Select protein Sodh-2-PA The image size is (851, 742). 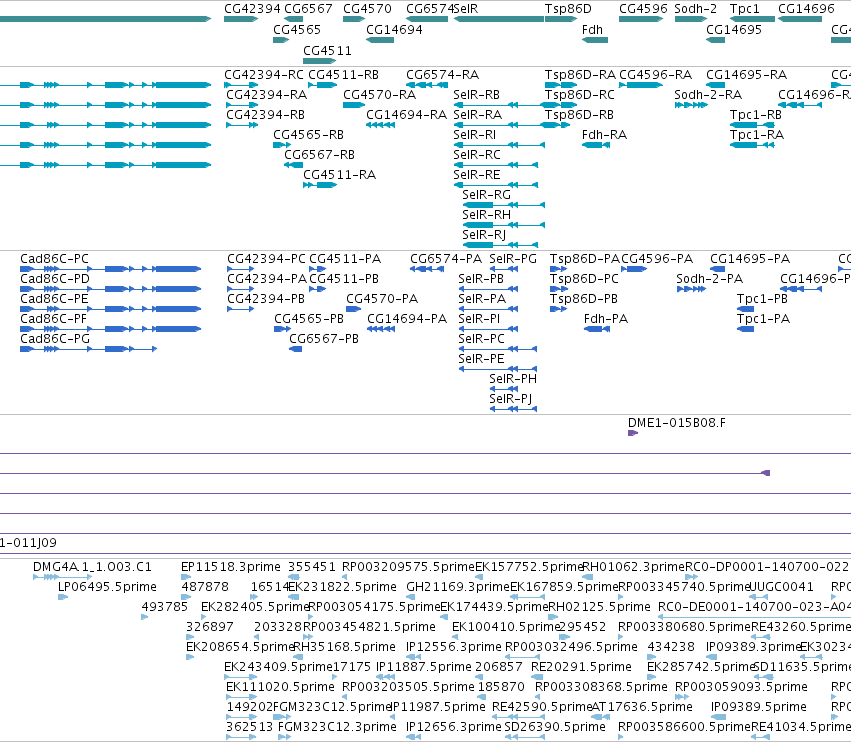[709, 279]
